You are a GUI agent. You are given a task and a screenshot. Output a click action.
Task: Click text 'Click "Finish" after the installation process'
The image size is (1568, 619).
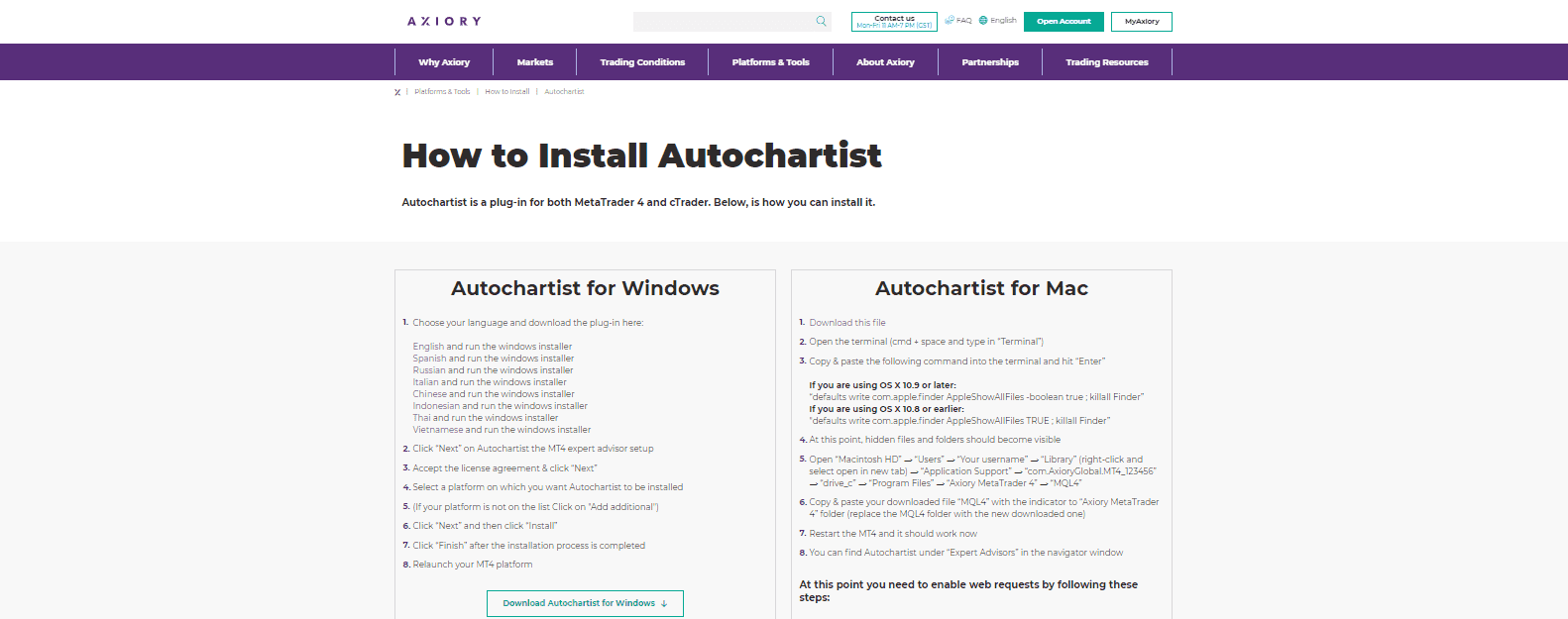point(529,546)
